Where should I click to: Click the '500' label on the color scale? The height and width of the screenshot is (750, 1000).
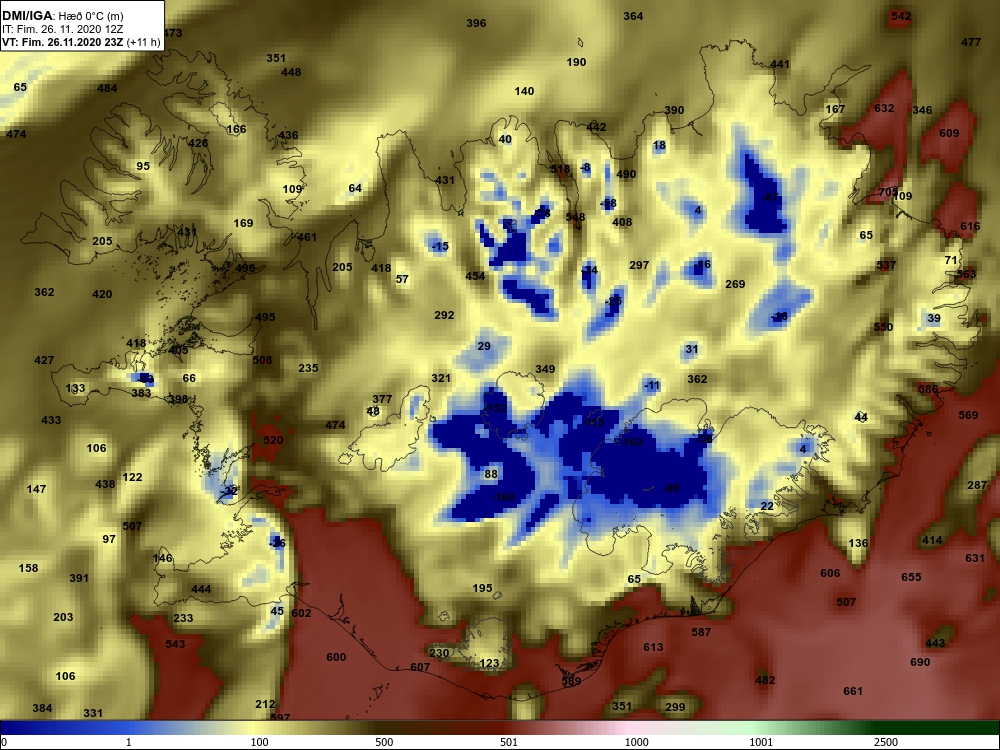coord(384,742)
